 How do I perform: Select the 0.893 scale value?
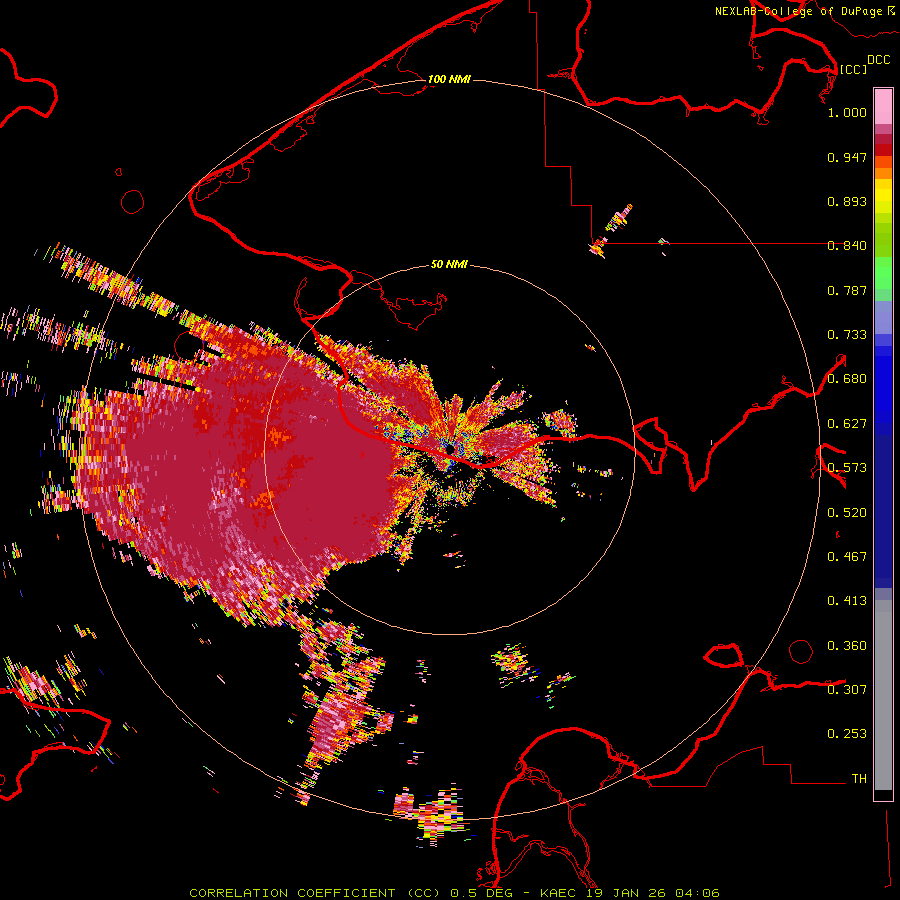[847, 201]
